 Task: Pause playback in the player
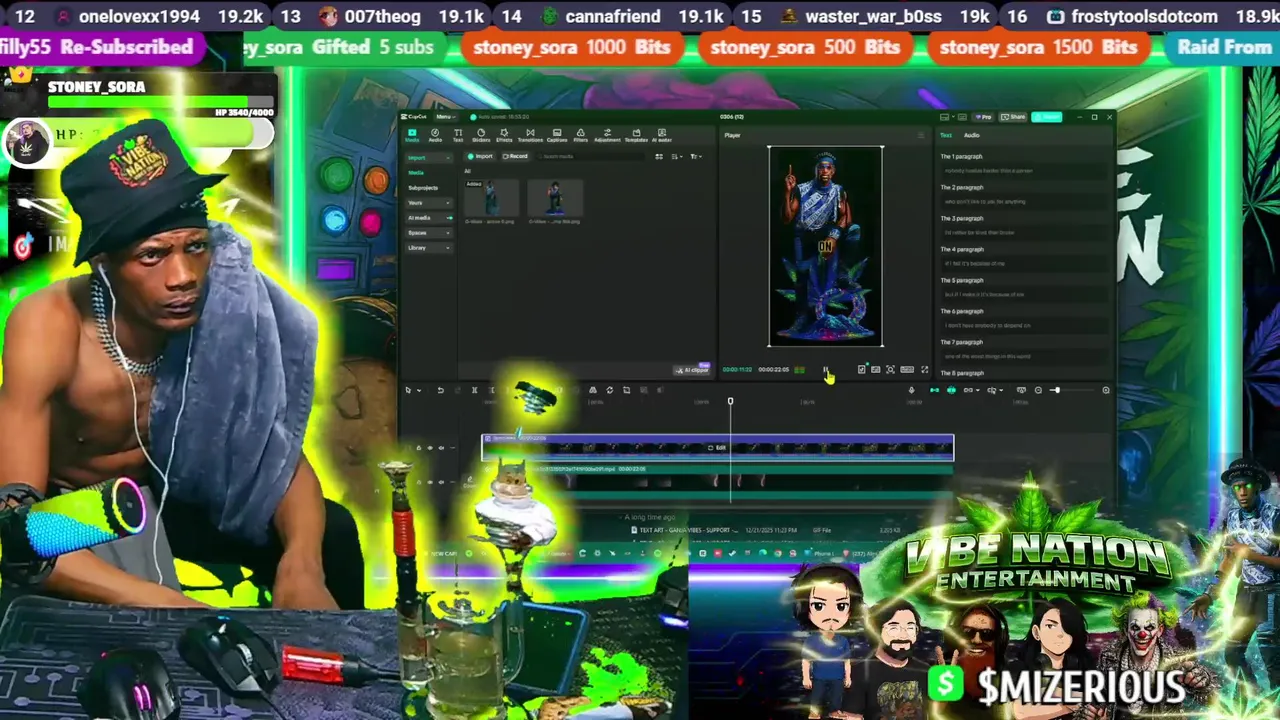826,370
